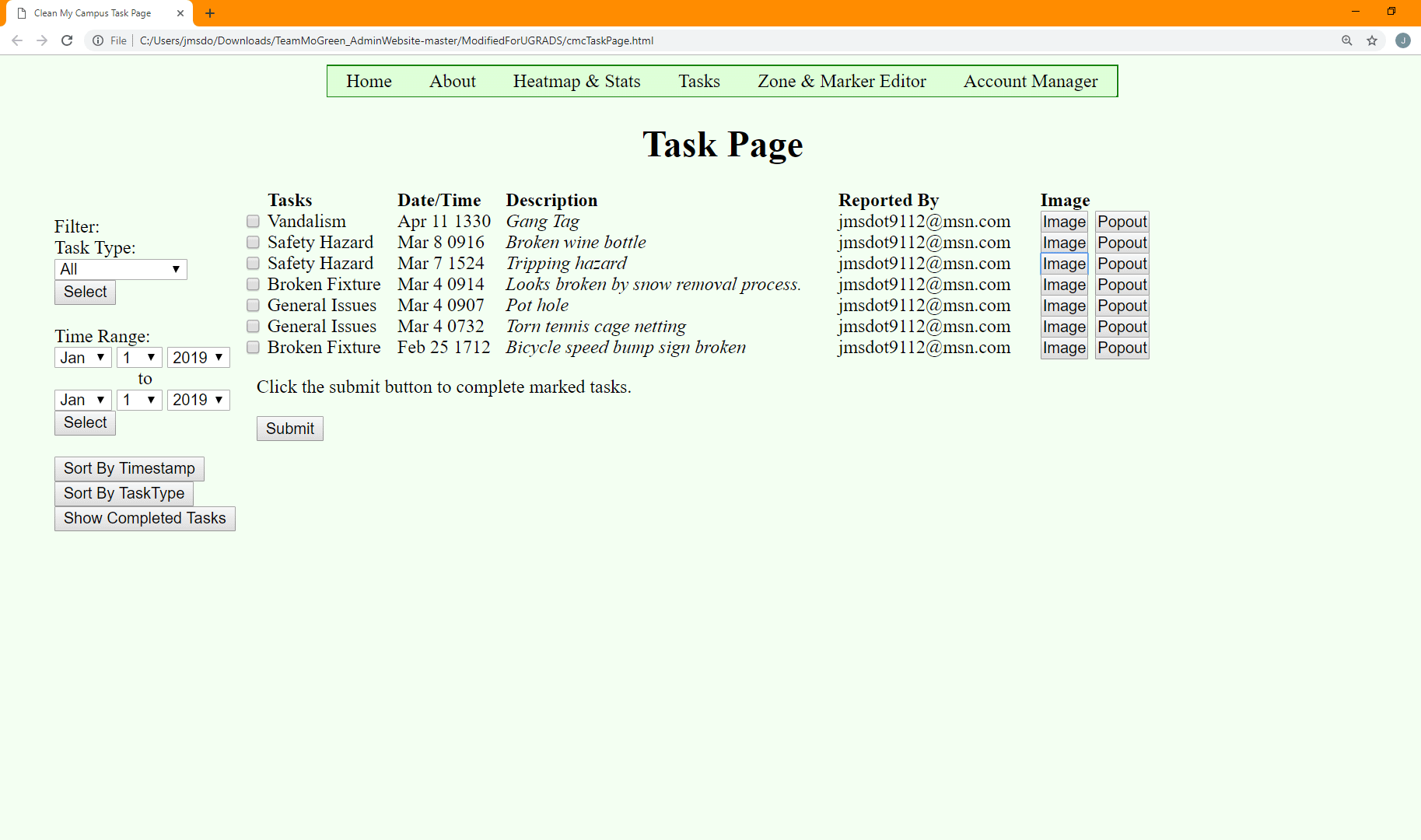Click the browser forward arrow
Viewport: 1421px width, 840px height.
click(42, 40)
